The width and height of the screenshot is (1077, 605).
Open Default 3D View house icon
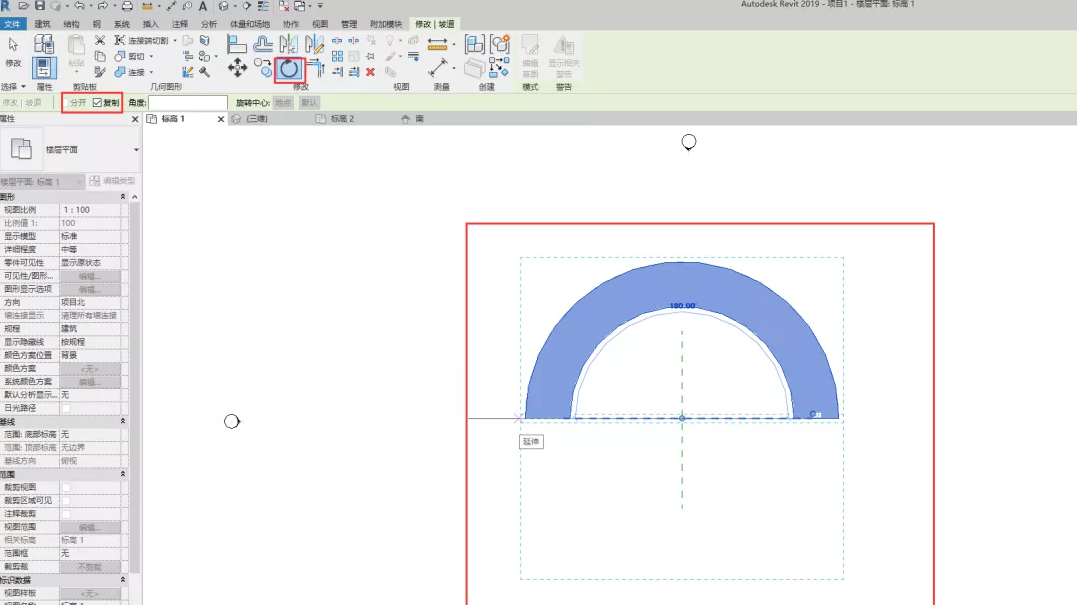pos(223,6)
